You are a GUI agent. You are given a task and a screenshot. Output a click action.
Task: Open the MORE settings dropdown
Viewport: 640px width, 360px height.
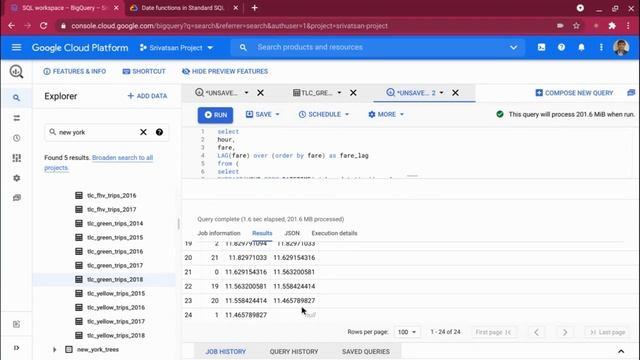click(x=386, y=114)
